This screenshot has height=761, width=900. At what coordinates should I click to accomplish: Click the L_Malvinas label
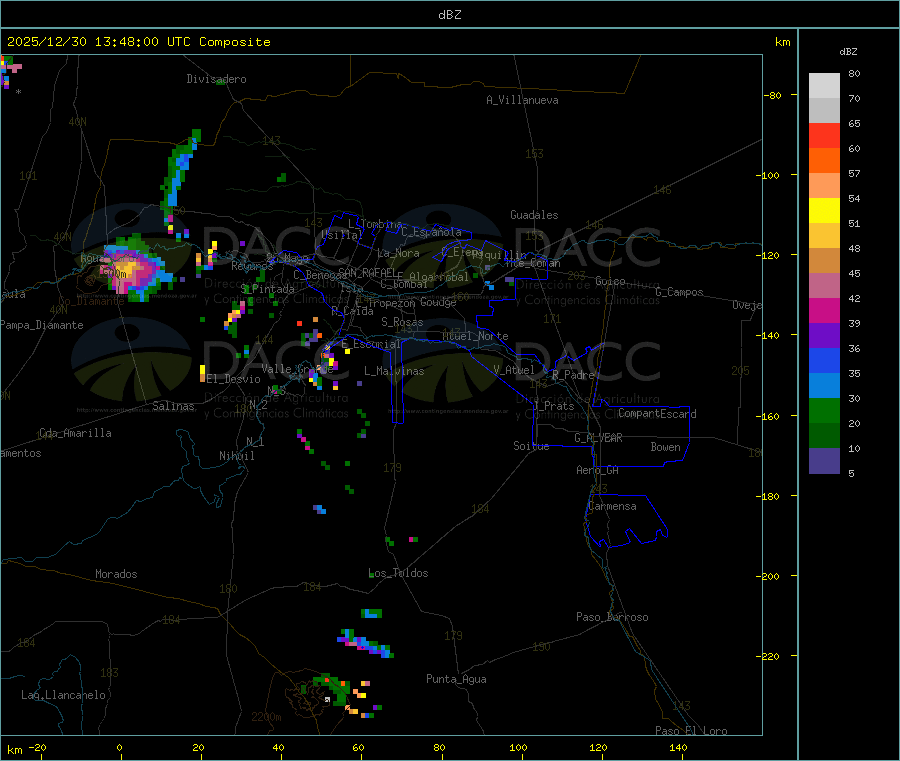coord(394,371)
